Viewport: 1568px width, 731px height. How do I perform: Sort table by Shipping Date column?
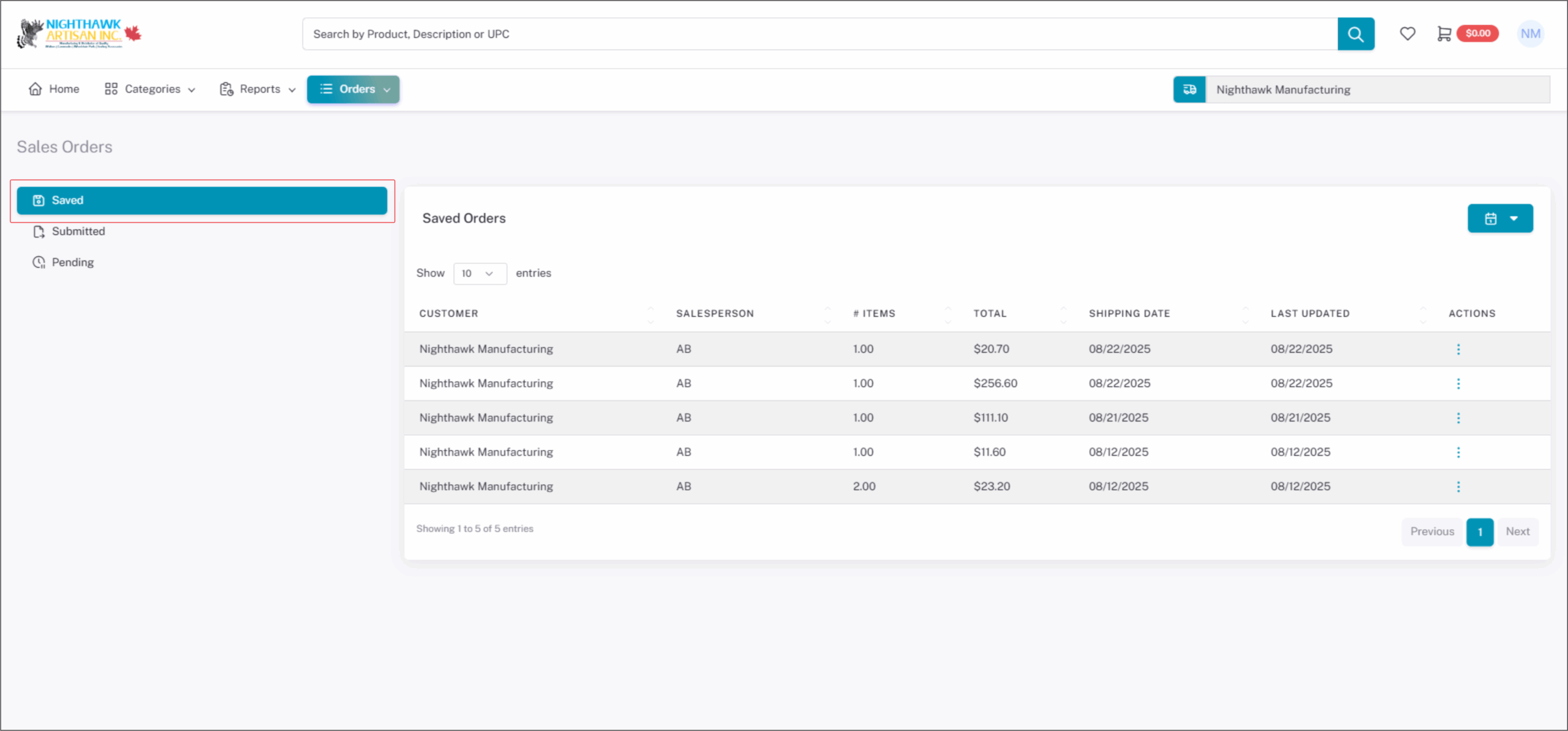(1129, 314)
